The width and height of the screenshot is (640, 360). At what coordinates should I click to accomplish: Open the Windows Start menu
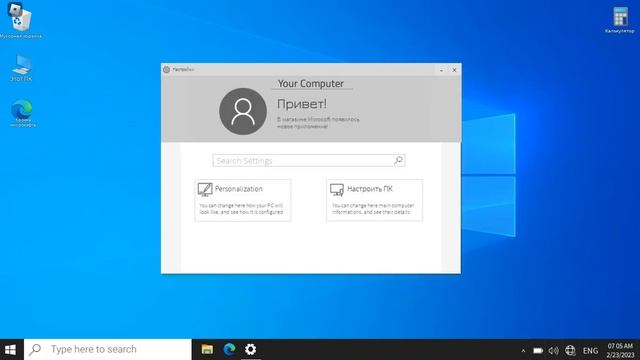10,349
